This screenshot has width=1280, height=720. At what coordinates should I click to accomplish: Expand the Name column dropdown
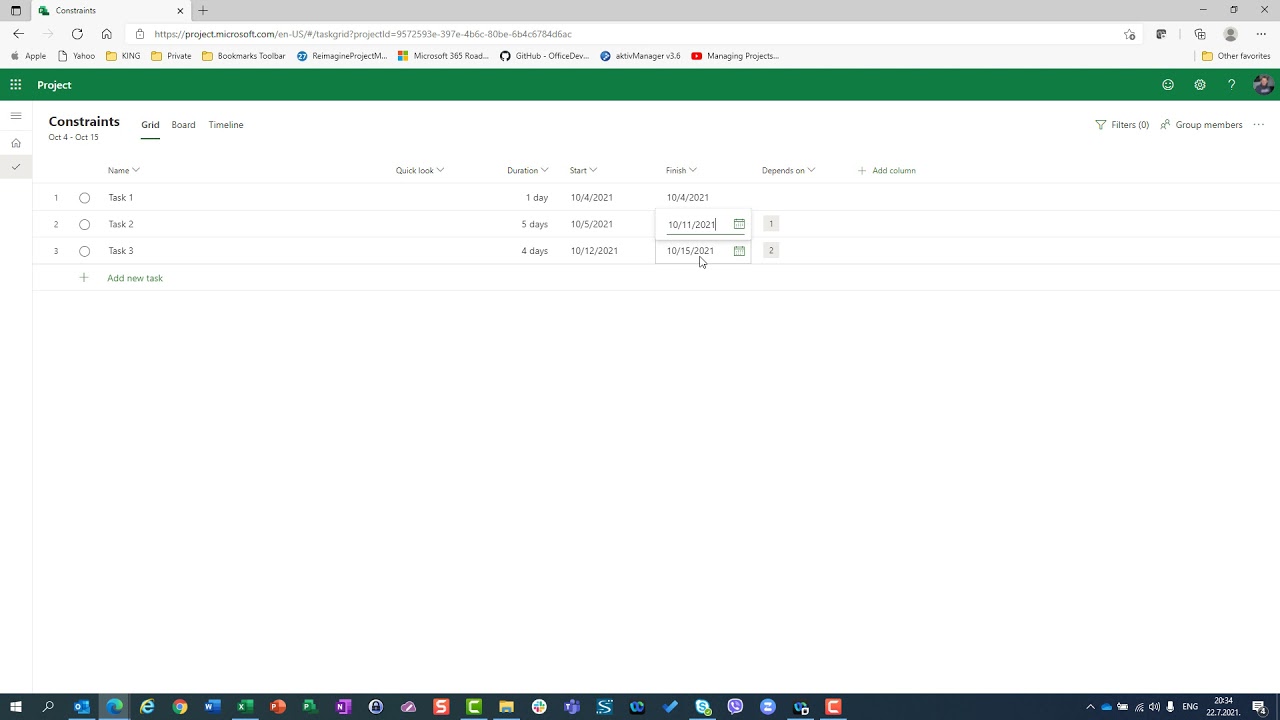tap(136, 170)
